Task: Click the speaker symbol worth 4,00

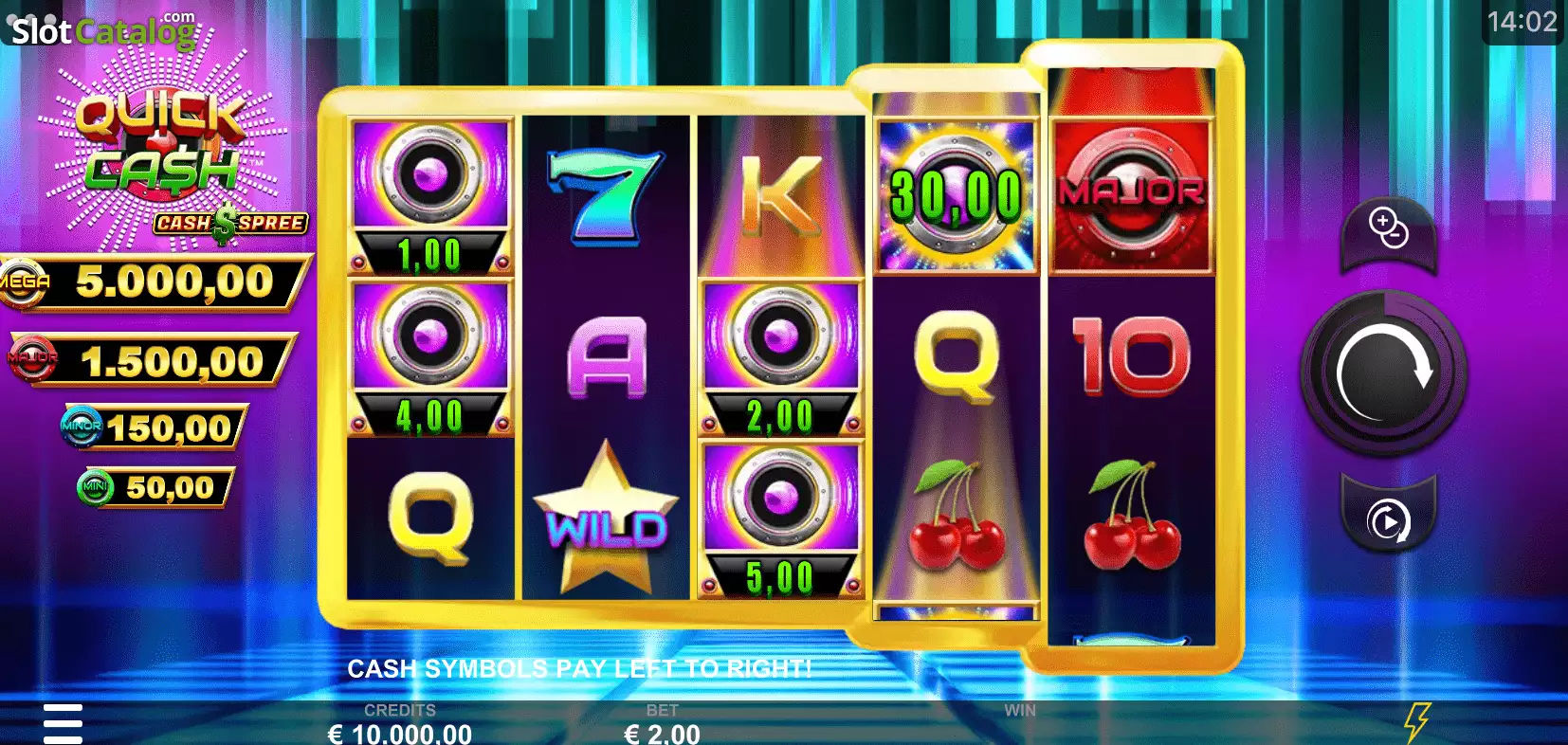Action: pyautogui.click(x=430, y=358)
